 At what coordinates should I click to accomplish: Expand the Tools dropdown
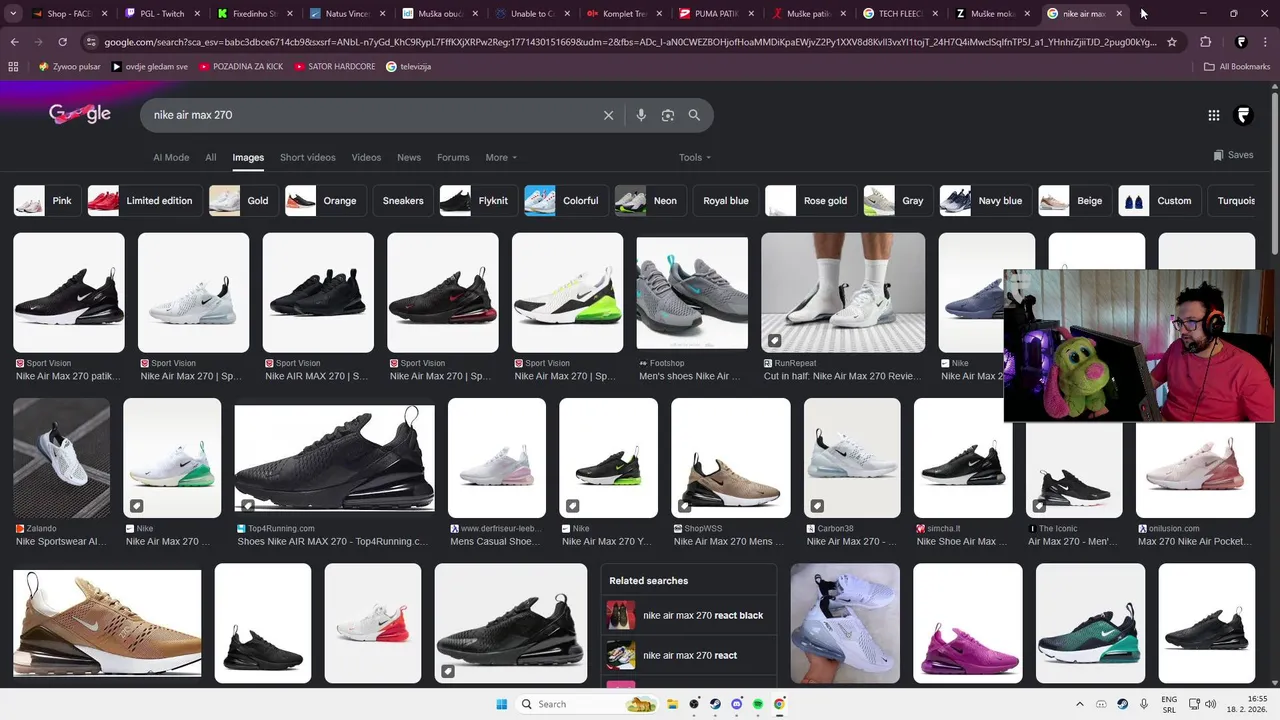[695, 157]
